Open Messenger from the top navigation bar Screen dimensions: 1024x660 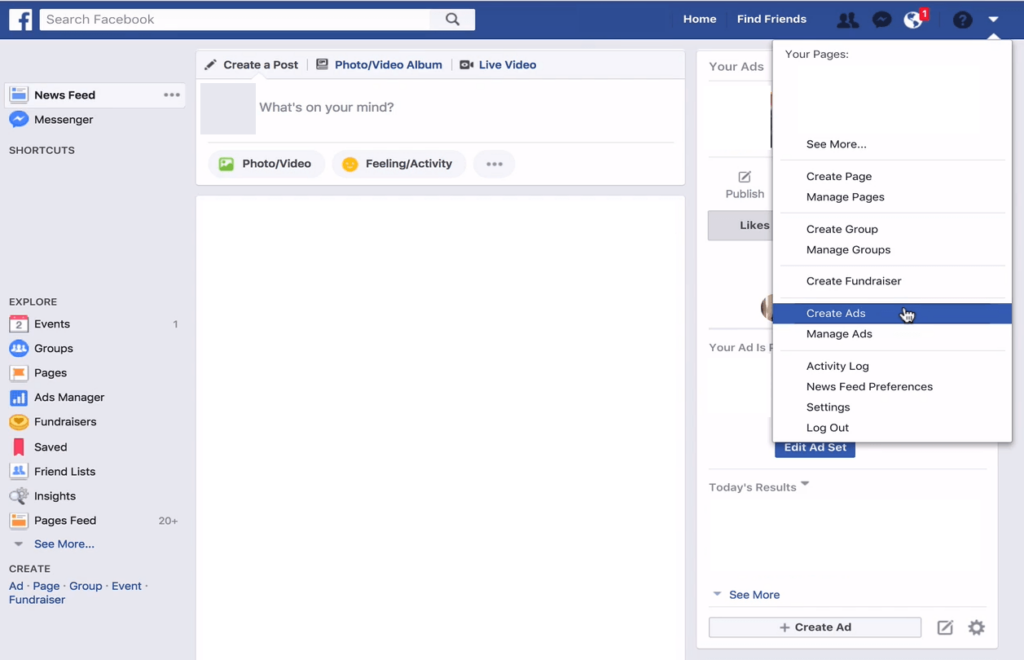[x=881, y=18]
